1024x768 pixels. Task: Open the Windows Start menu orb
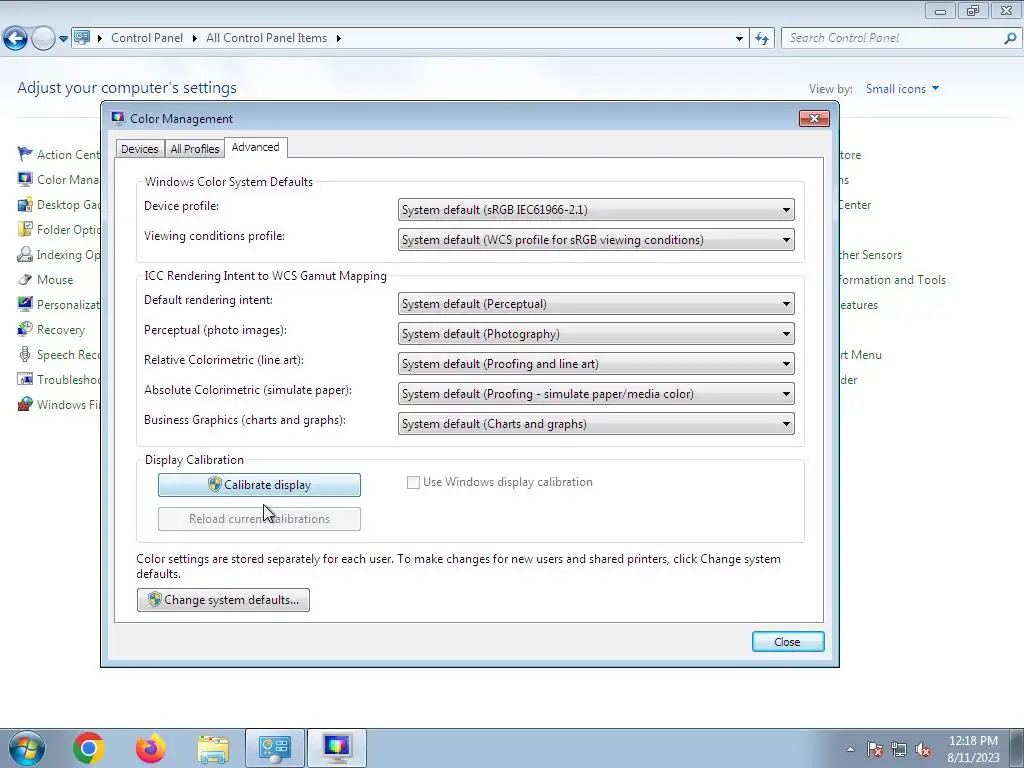pyautogui.click(x=27, y=748)
